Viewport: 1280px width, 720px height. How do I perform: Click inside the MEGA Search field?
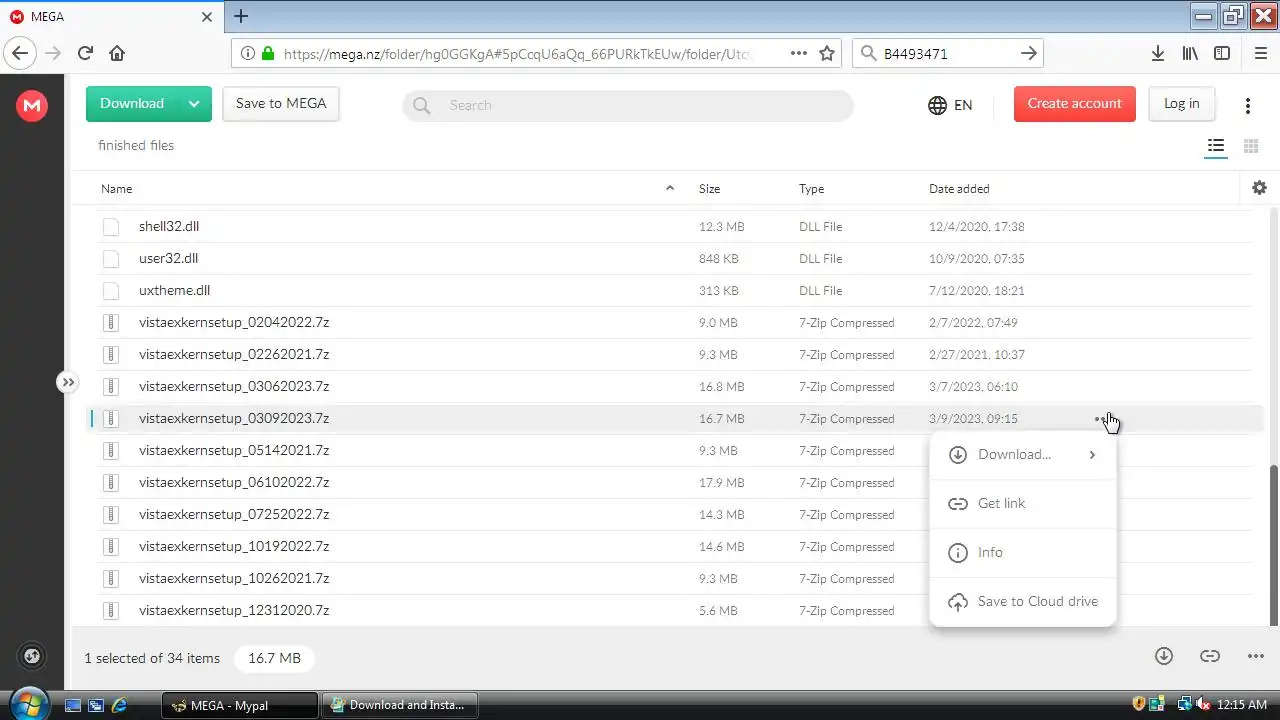(x=628, y=105)
